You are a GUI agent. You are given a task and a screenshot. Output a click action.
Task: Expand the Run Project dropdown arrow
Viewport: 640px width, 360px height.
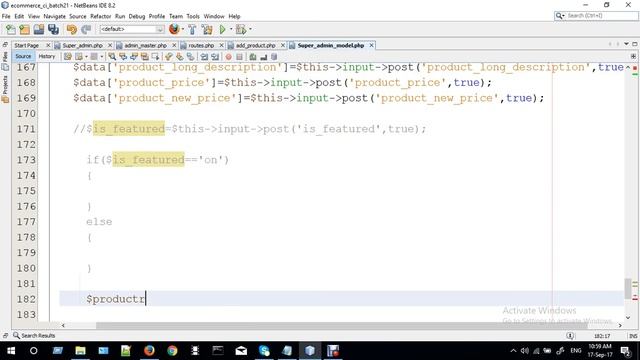[231, 29]
